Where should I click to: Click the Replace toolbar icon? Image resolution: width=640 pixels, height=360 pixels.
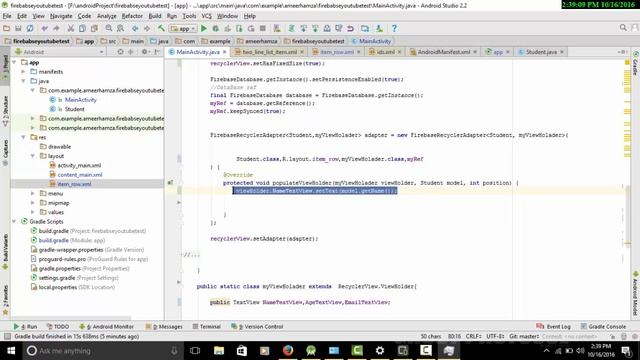pyautogui.click(x=120, y=29)
